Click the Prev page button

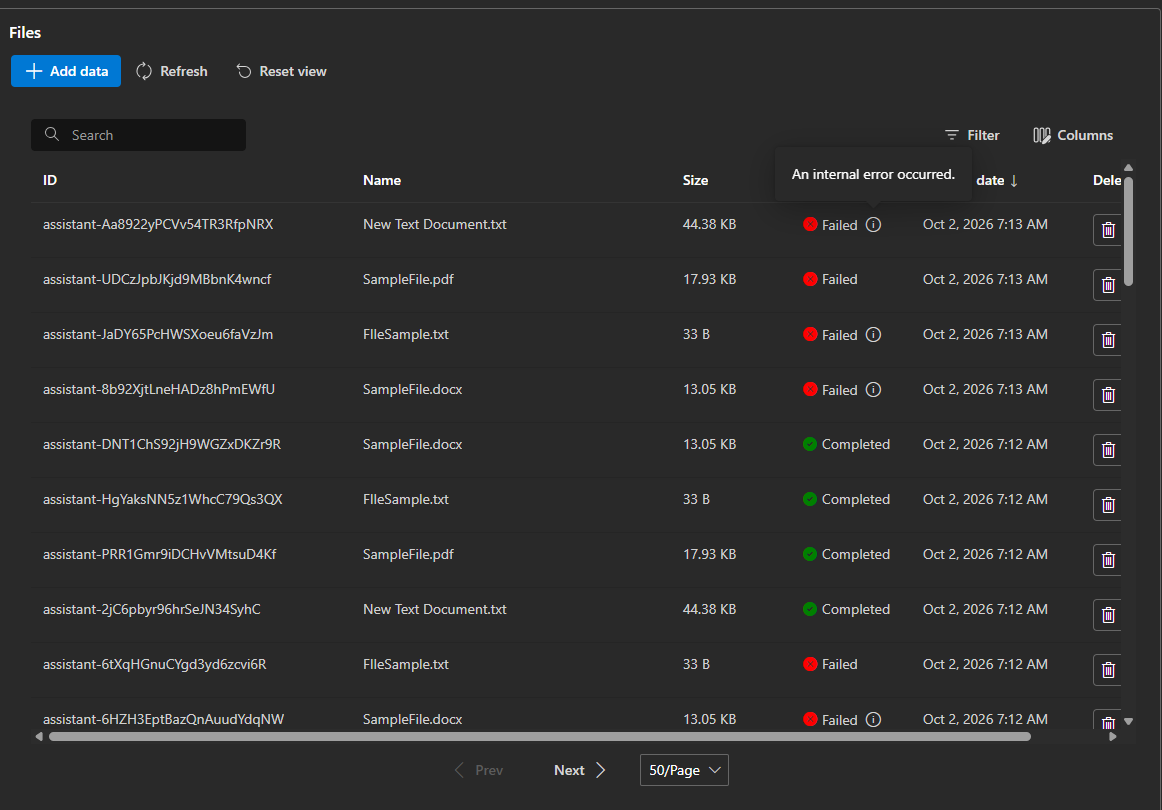click(479, 770)
